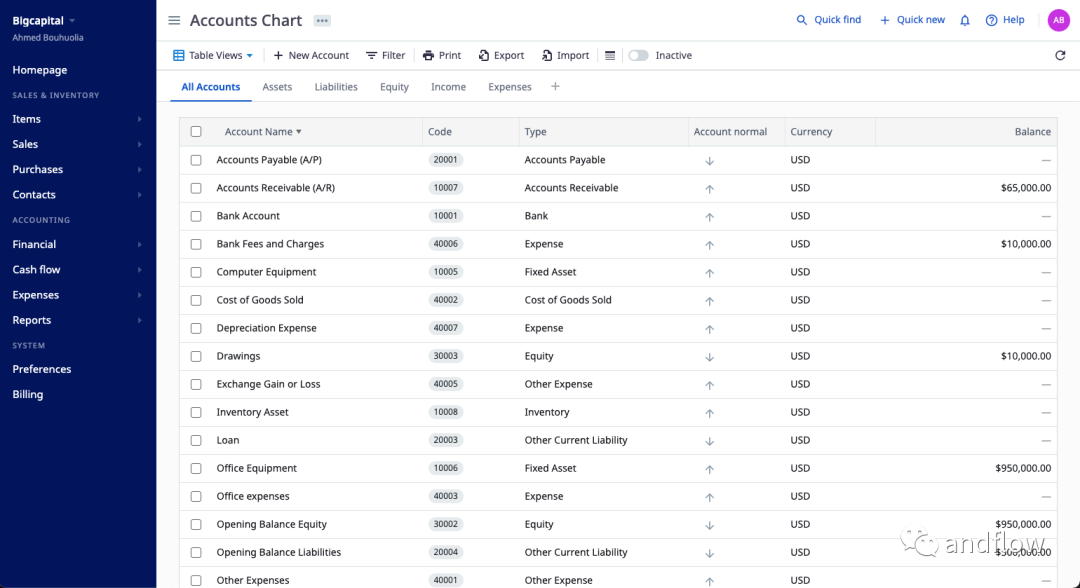Open the notifications bell
The width and height of the screenshot is (1080, 588).
click(965, 20)
